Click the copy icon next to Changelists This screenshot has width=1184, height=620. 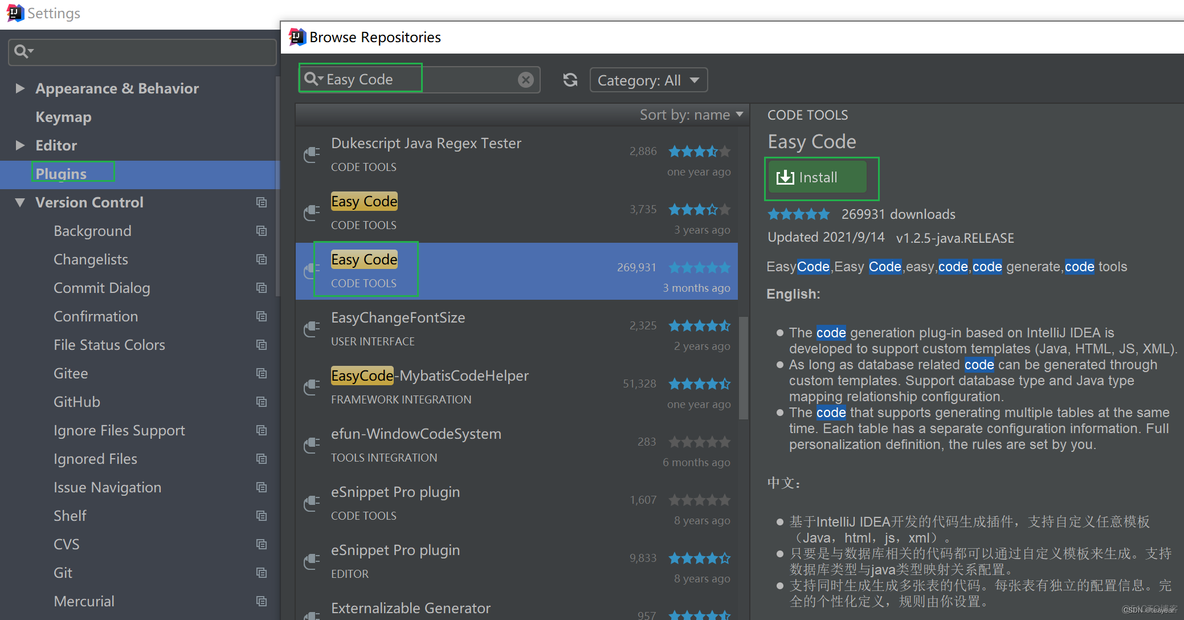pos(261,260)
